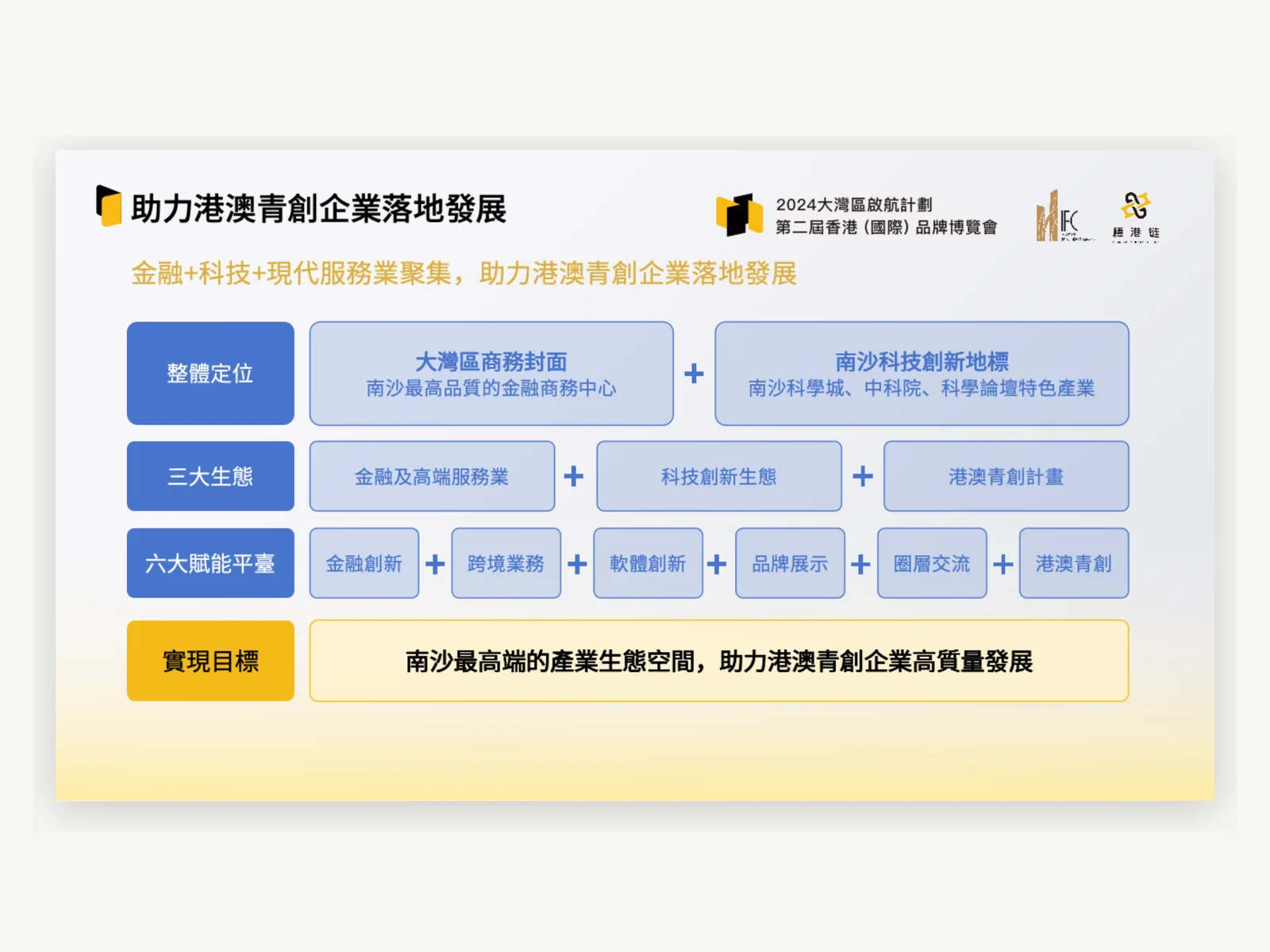The width and height of the screenshot is (1270, 952).
Task: Click the black-yellow logo beside slide title
Action: coord(109,205)
